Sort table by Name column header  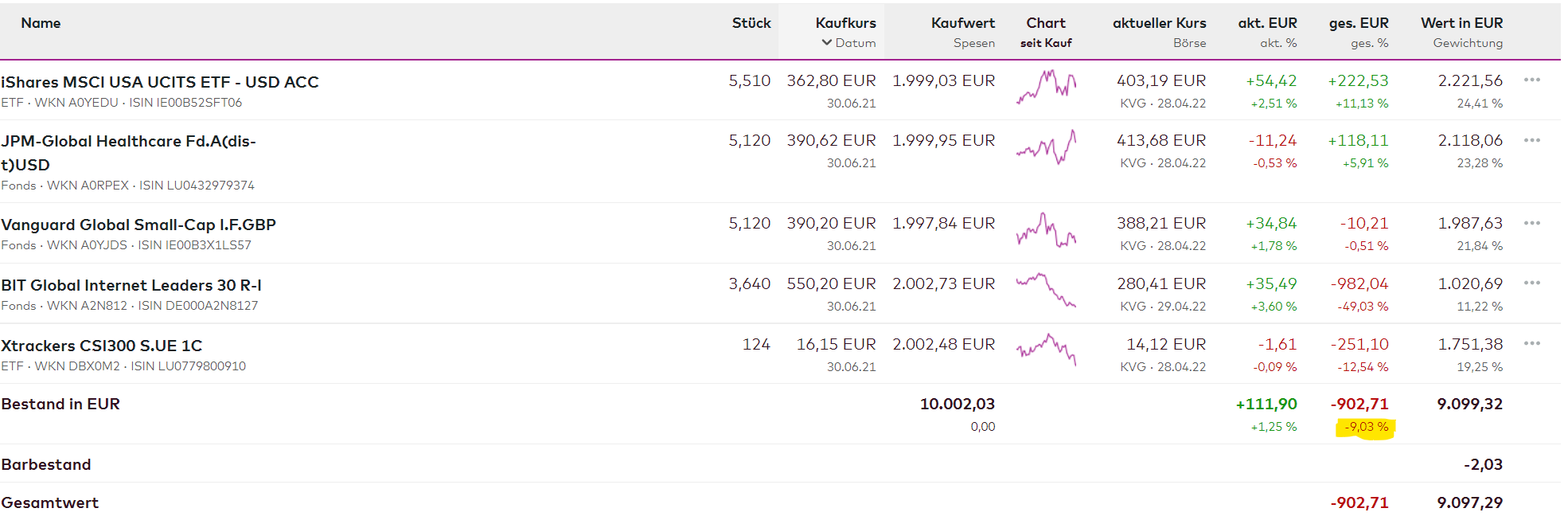[x=41, y=23]
